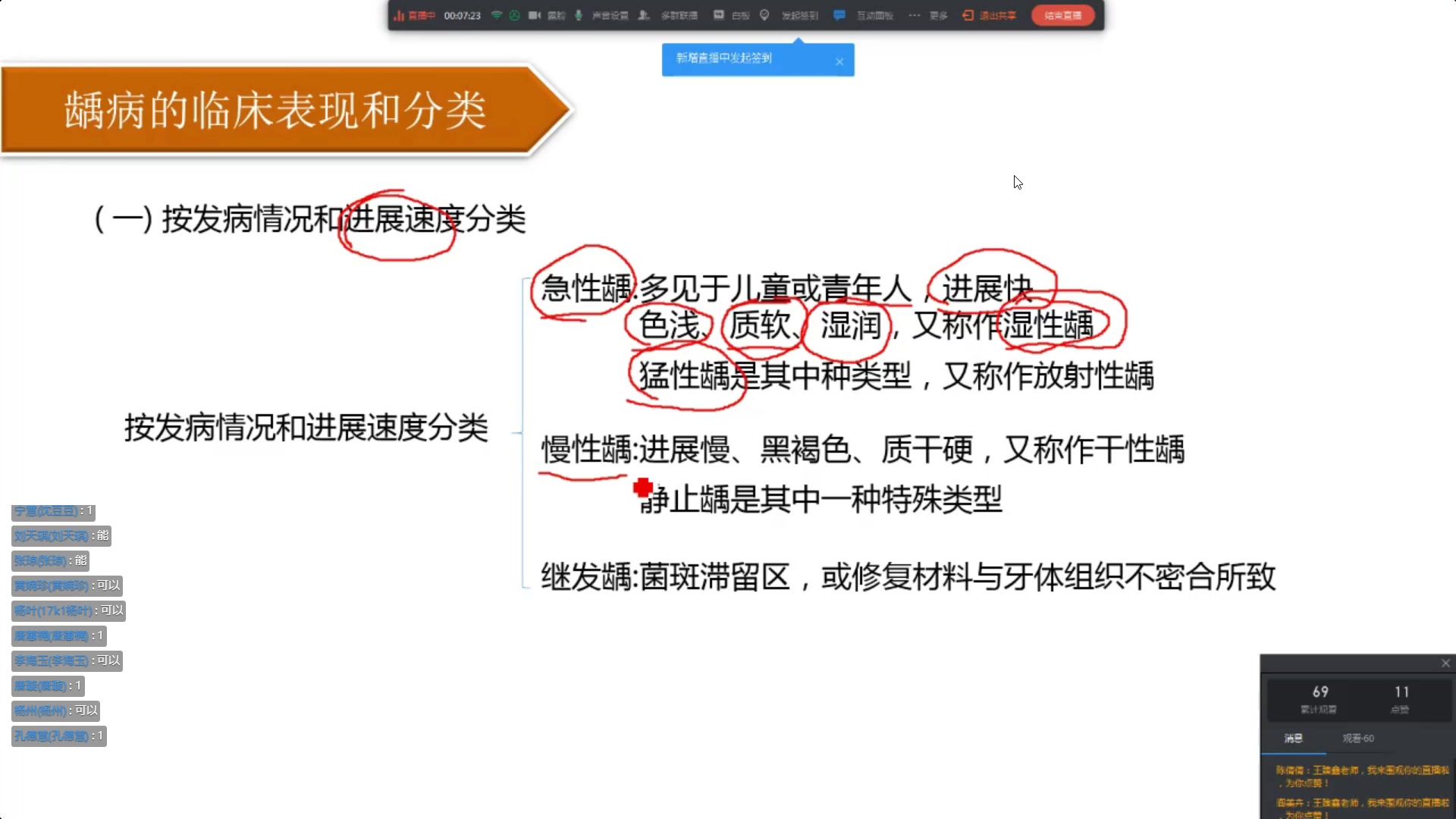Close the interaction panel with X
The image size is (1456, 819).
[1446, 663]
